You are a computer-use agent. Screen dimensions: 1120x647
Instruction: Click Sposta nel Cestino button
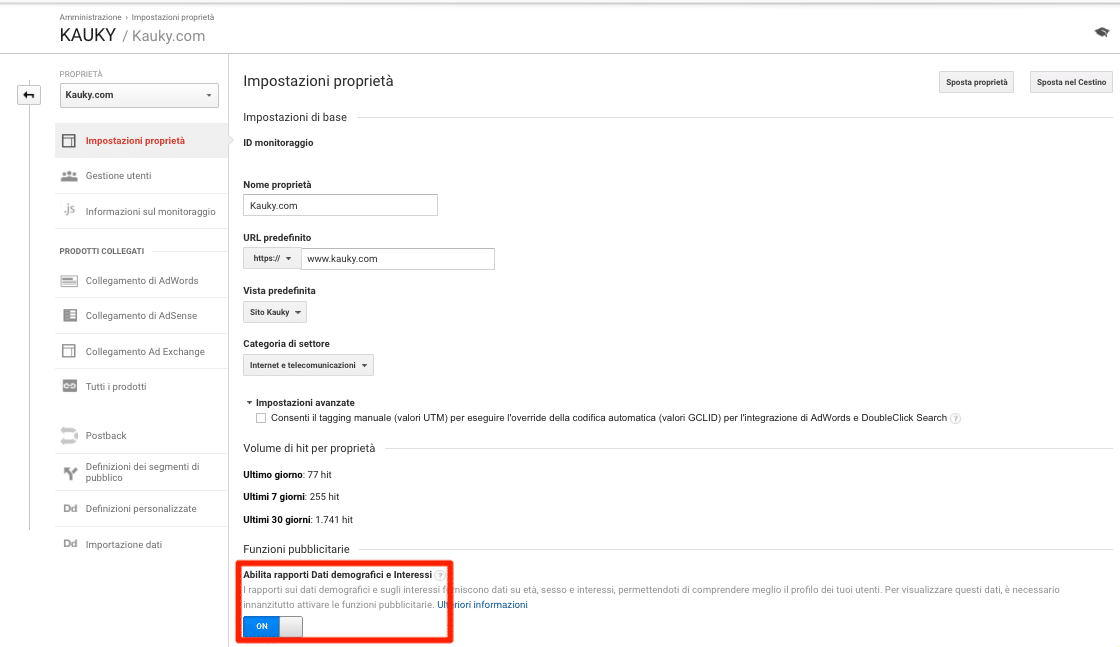1071,81
